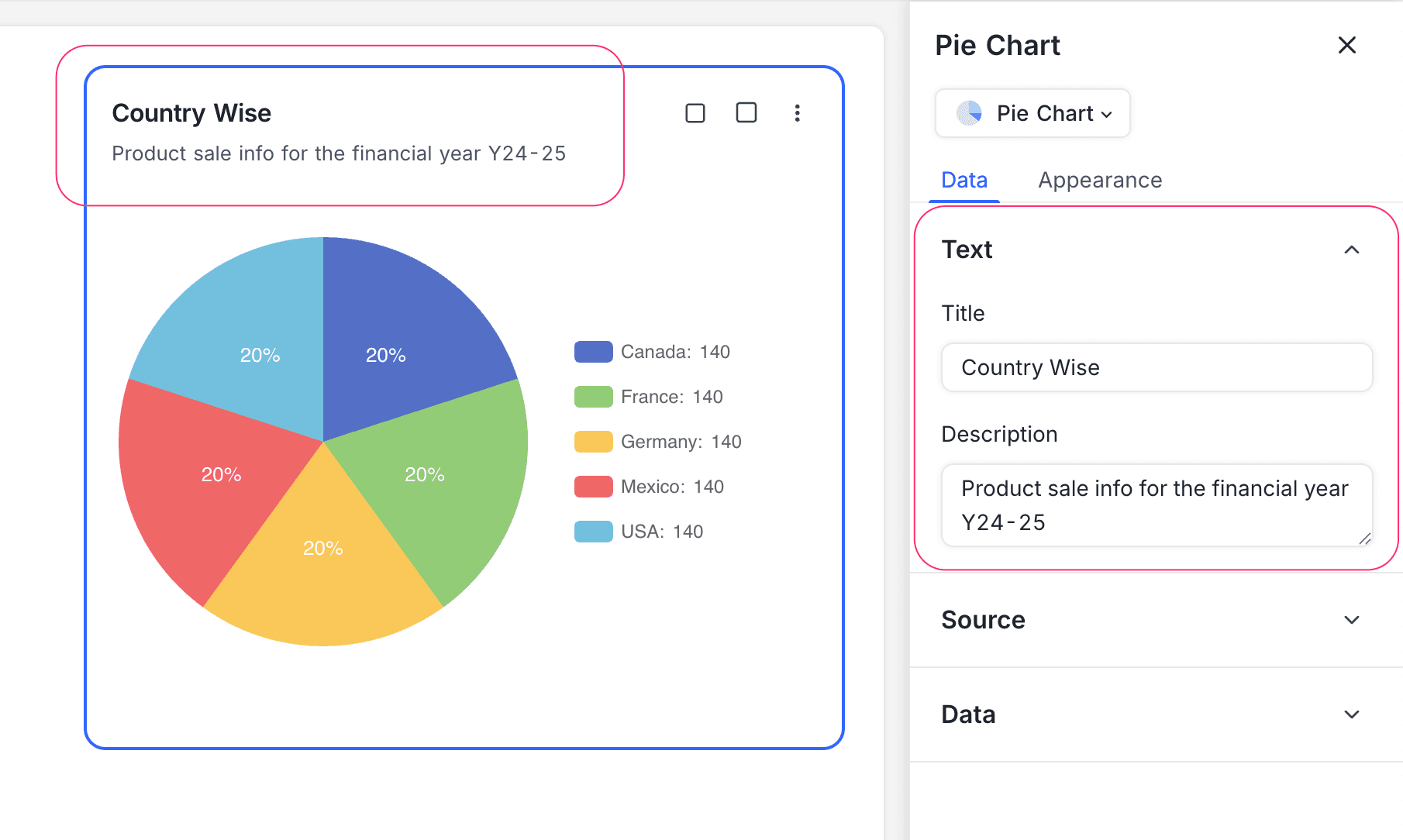Collapse the Text section
The image size is (1403, 840).
(x=1351, y=250)
